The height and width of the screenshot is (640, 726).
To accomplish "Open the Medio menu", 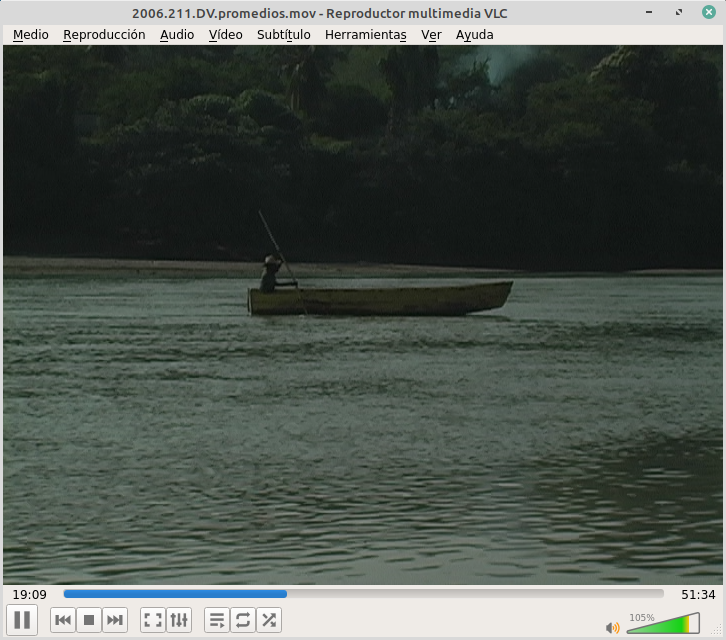I will [31, 35].
